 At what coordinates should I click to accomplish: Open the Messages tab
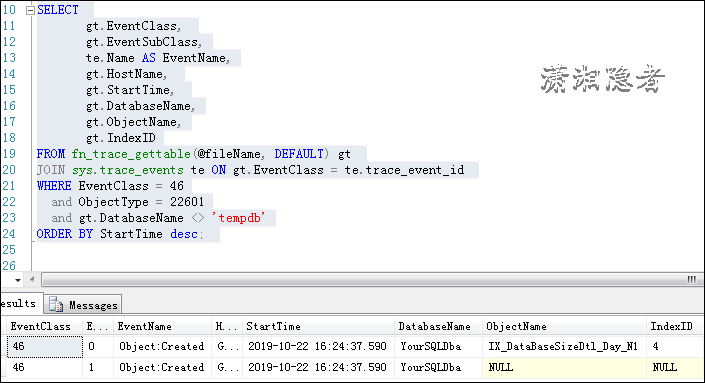click(83, 305)
